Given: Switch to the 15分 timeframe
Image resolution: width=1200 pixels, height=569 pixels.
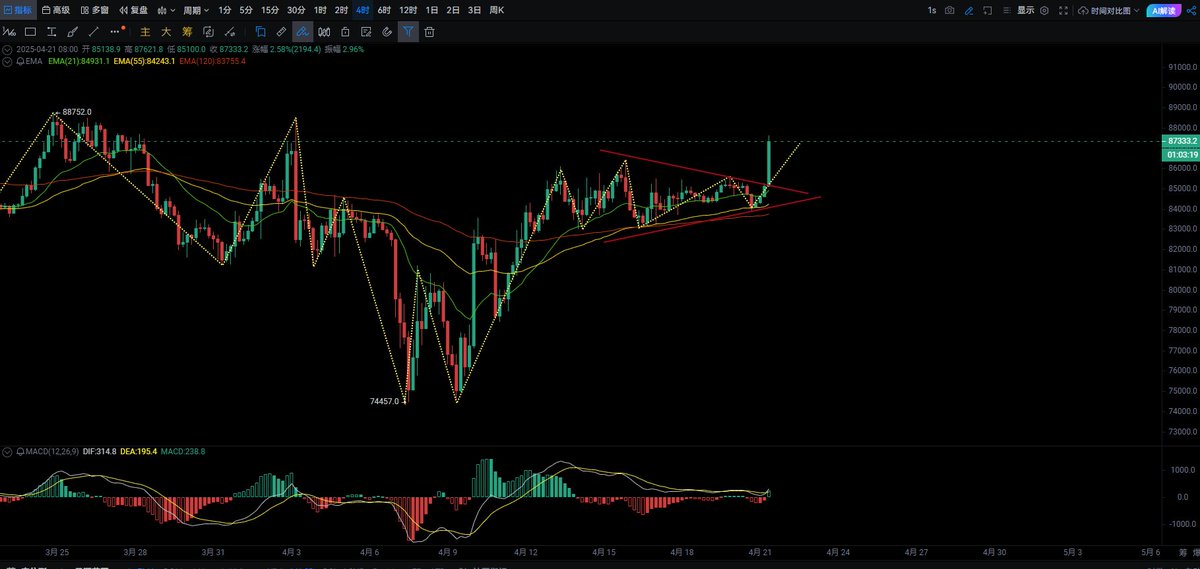Looking at the screenshot, I should [x=270, y=10].
